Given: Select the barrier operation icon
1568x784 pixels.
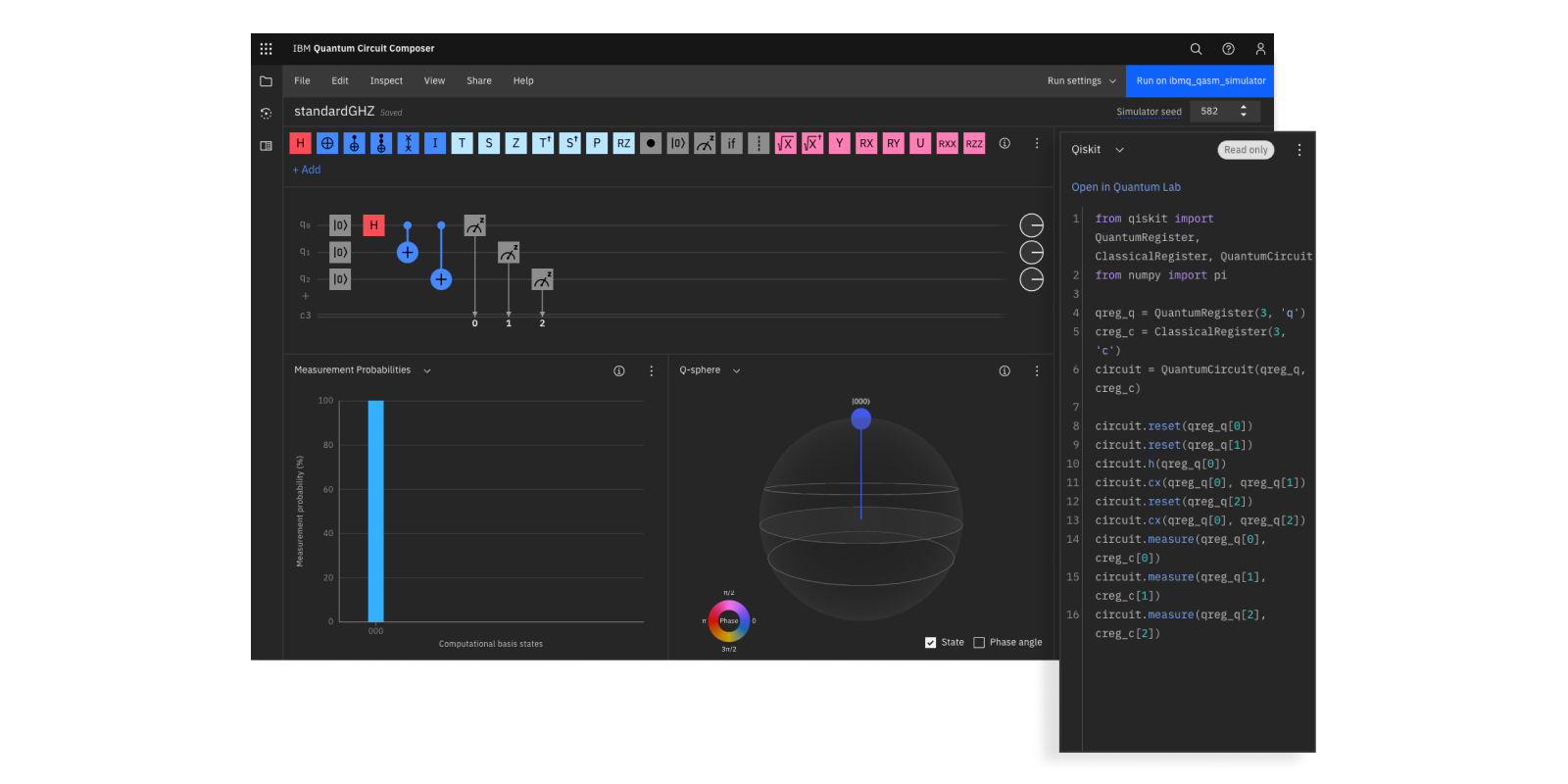Looking at the screenshot, I should tap(759, 143).
